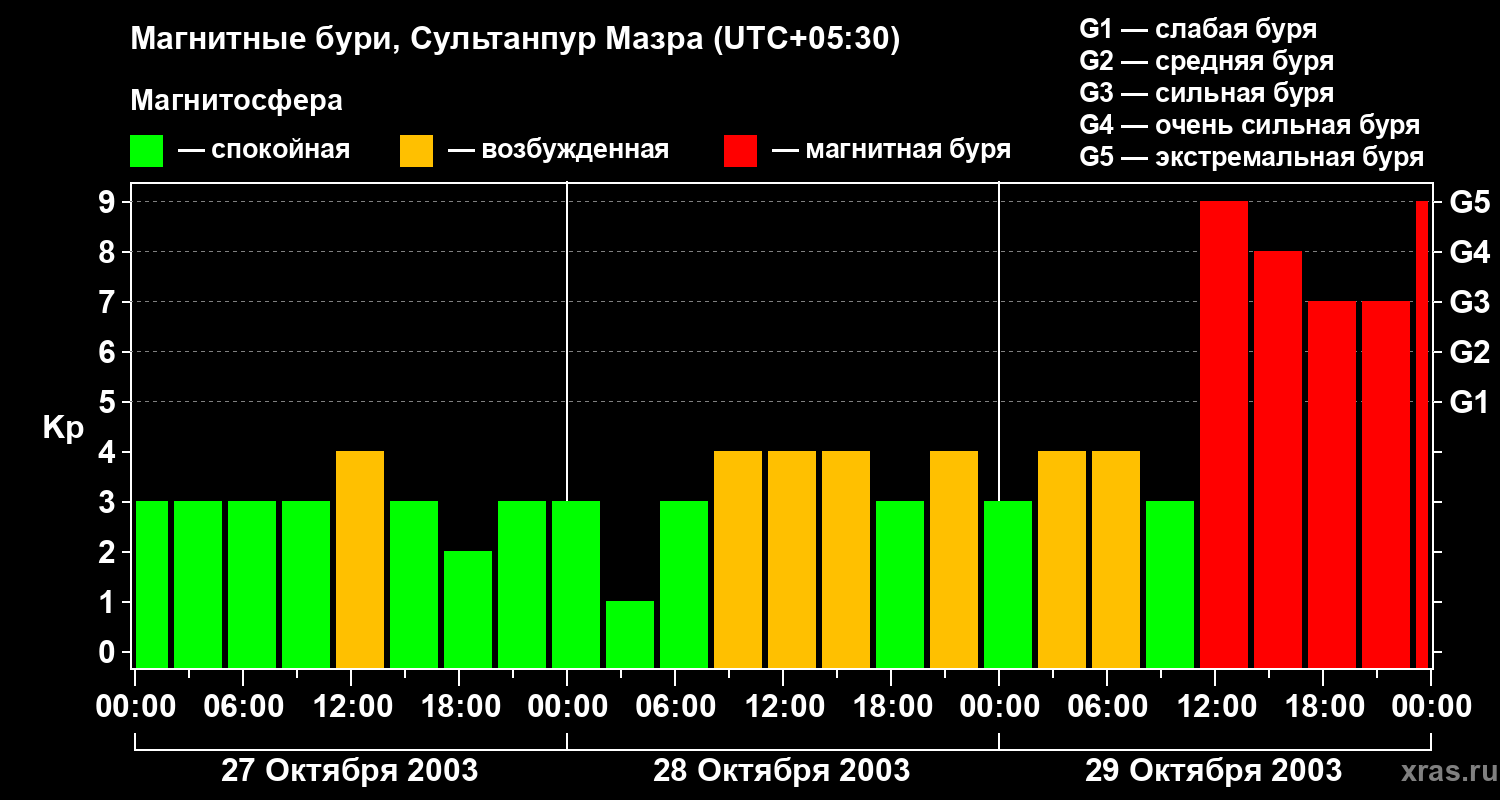Click the '00:00' label starting 29 October
1500x800 pixels.
[999, 706]
